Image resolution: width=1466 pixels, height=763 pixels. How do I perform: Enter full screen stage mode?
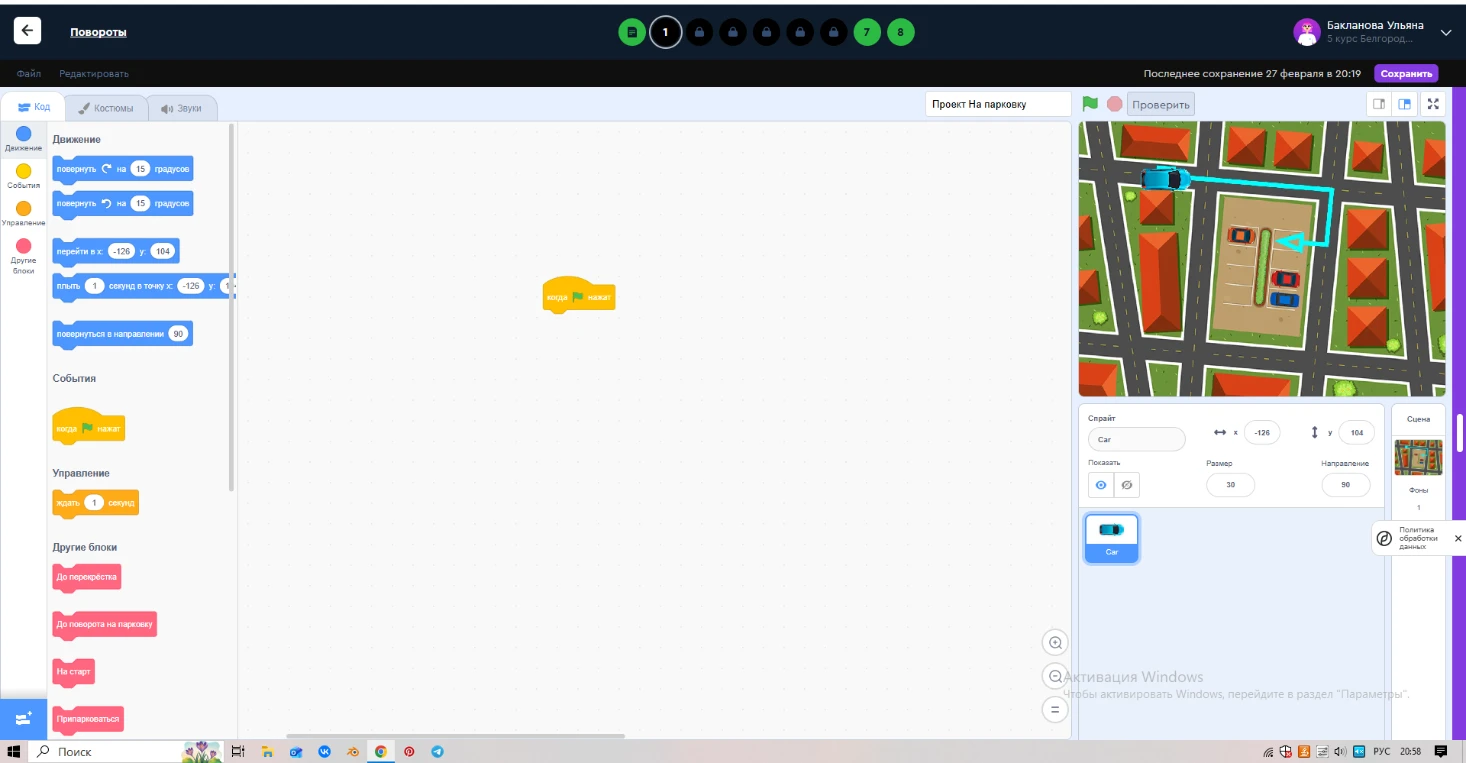(x=1433, y=104)
